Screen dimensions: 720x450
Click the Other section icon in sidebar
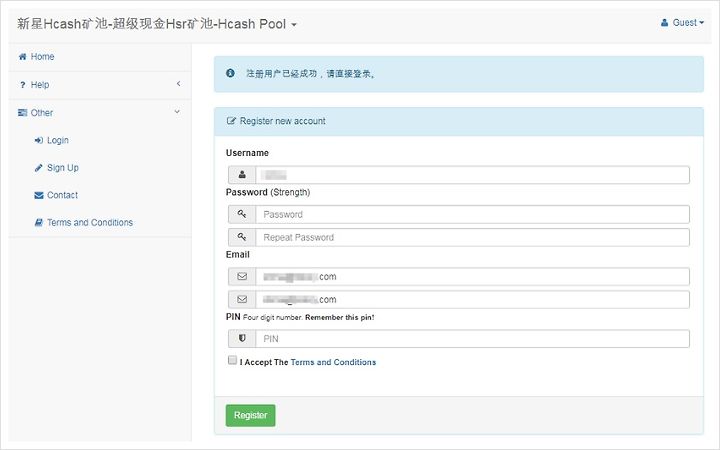click(x=22, y=113)
